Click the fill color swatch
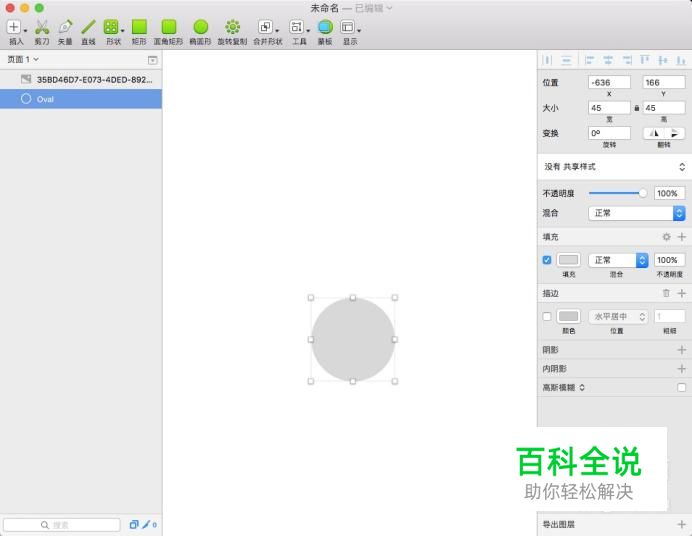The image size is (692, 536). point(568,260)
